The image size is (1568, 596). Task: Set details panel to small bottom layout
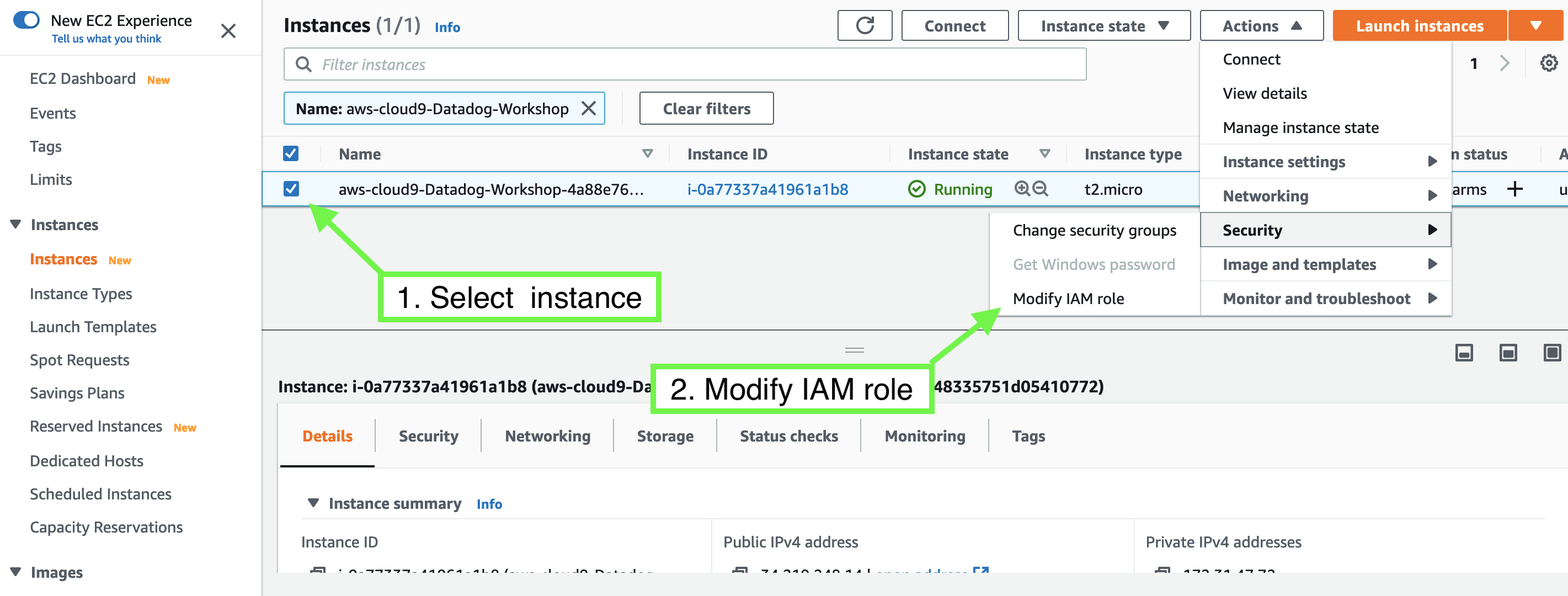tap(1464, 353)
